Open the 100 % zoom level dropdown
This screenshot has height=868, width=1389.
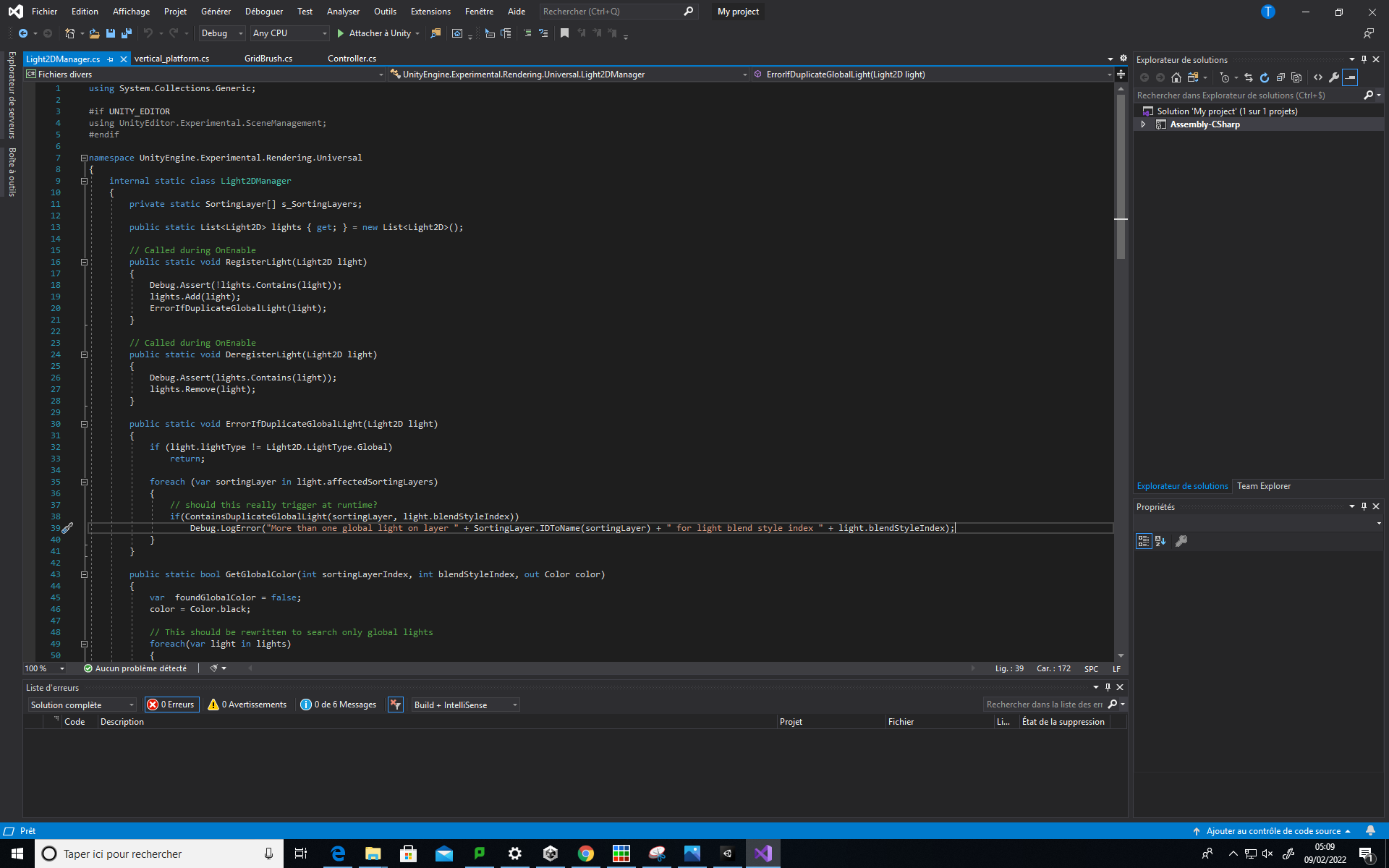(x=45, y=668)
